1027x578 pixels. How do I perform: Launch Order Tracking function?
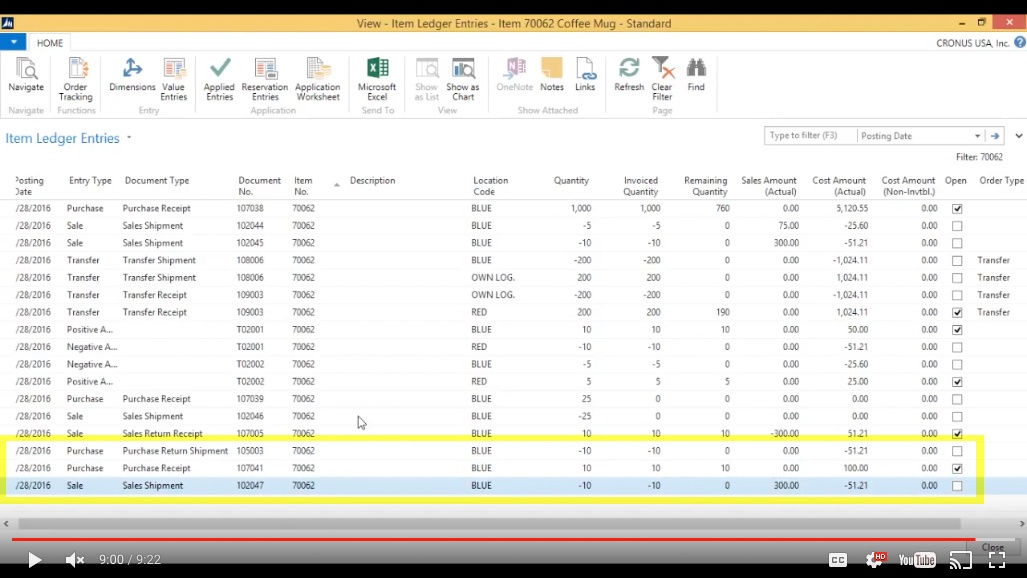[x=75, y=79]
